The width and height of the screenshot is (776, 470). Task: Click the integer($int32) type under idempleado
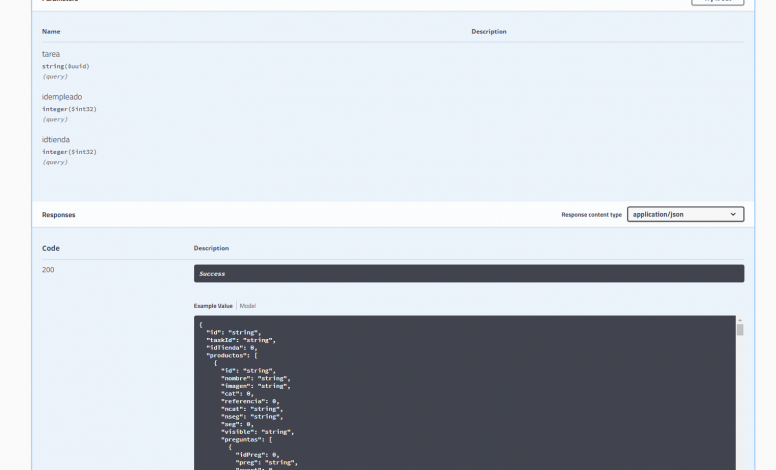69,109
